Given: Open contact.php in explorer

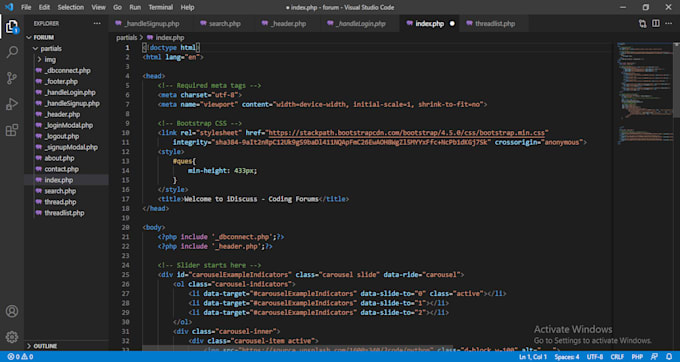Looking at the screenshot, I should [x=62, y=169].
